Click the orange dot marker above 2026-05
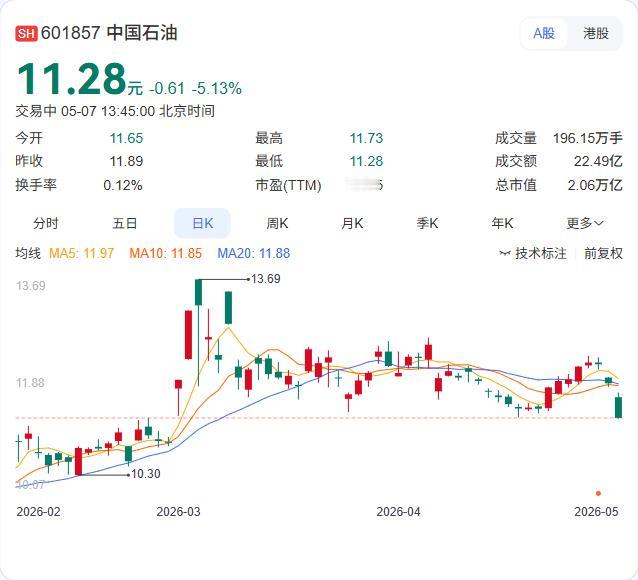 point(598,493)
